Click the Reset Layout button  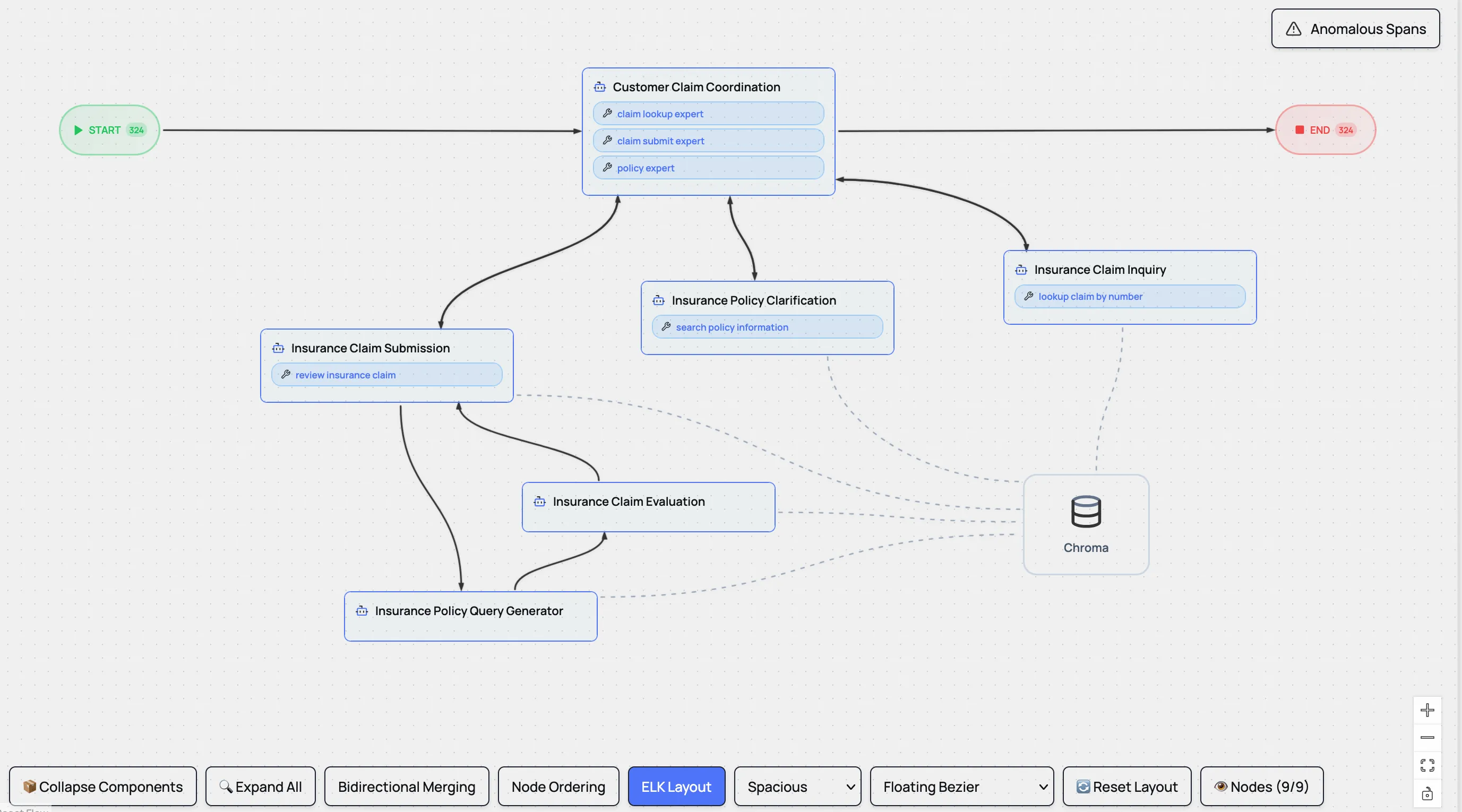tap(1126, 786)
